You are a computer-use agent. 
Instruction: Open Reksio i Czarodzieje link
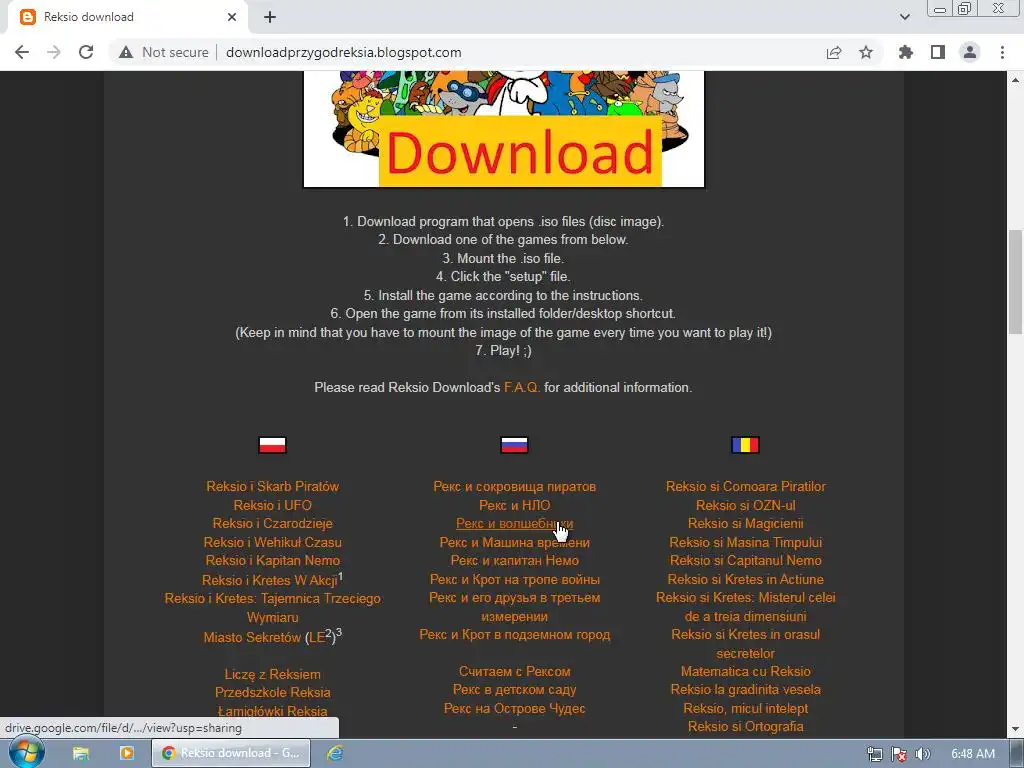pos(272,524)
